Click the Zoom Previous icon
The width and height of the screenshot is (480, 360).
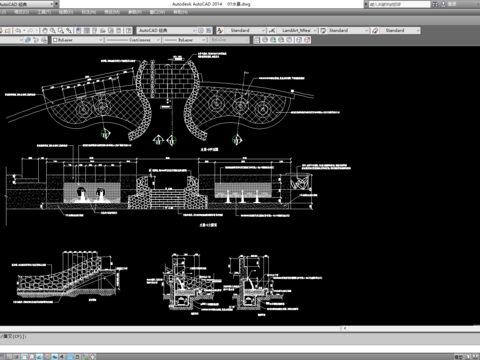pyautogui.click(x=69, y=30)
